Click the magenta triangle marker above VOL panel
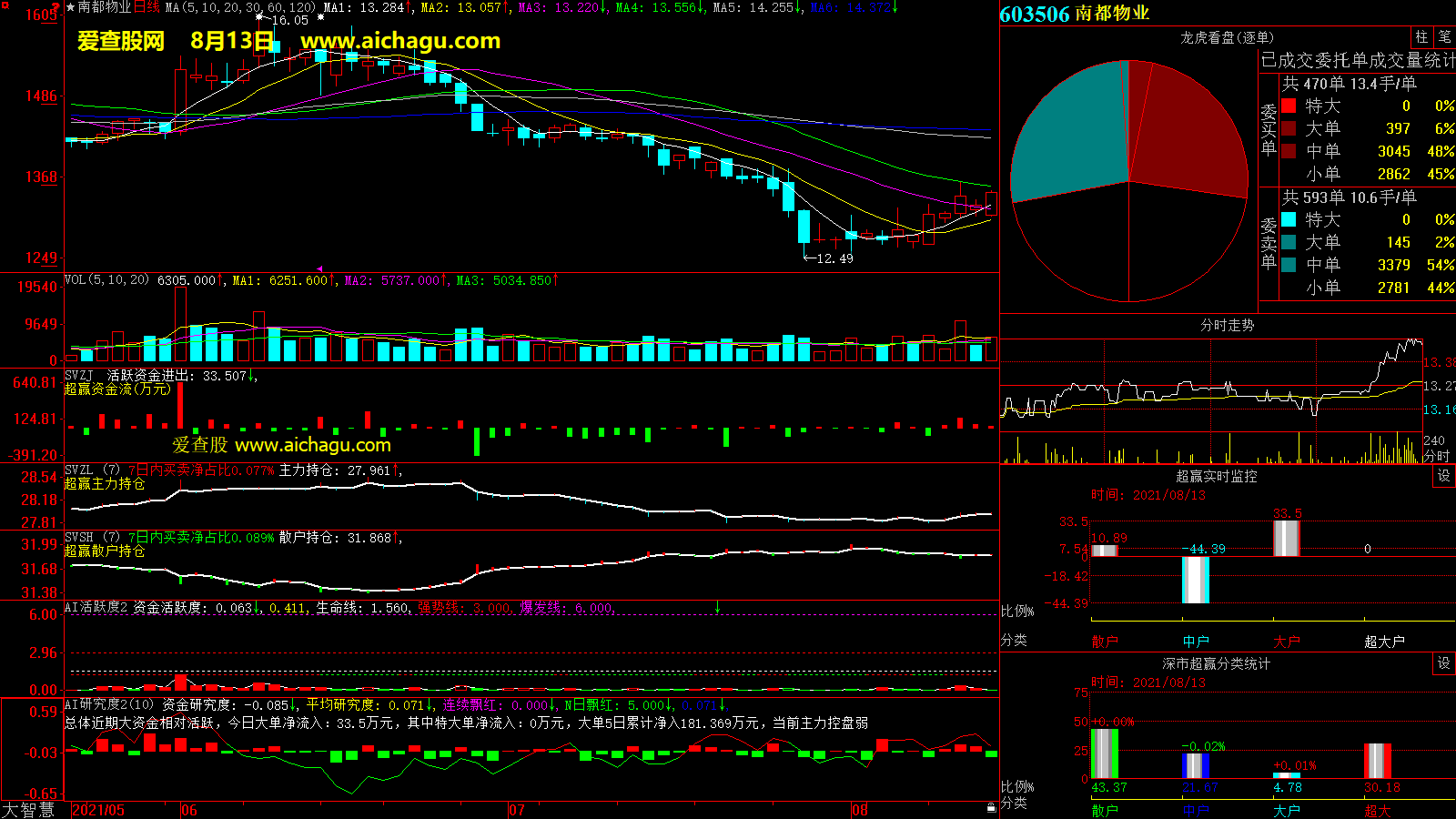The image size is (1456, 819). 319,268
